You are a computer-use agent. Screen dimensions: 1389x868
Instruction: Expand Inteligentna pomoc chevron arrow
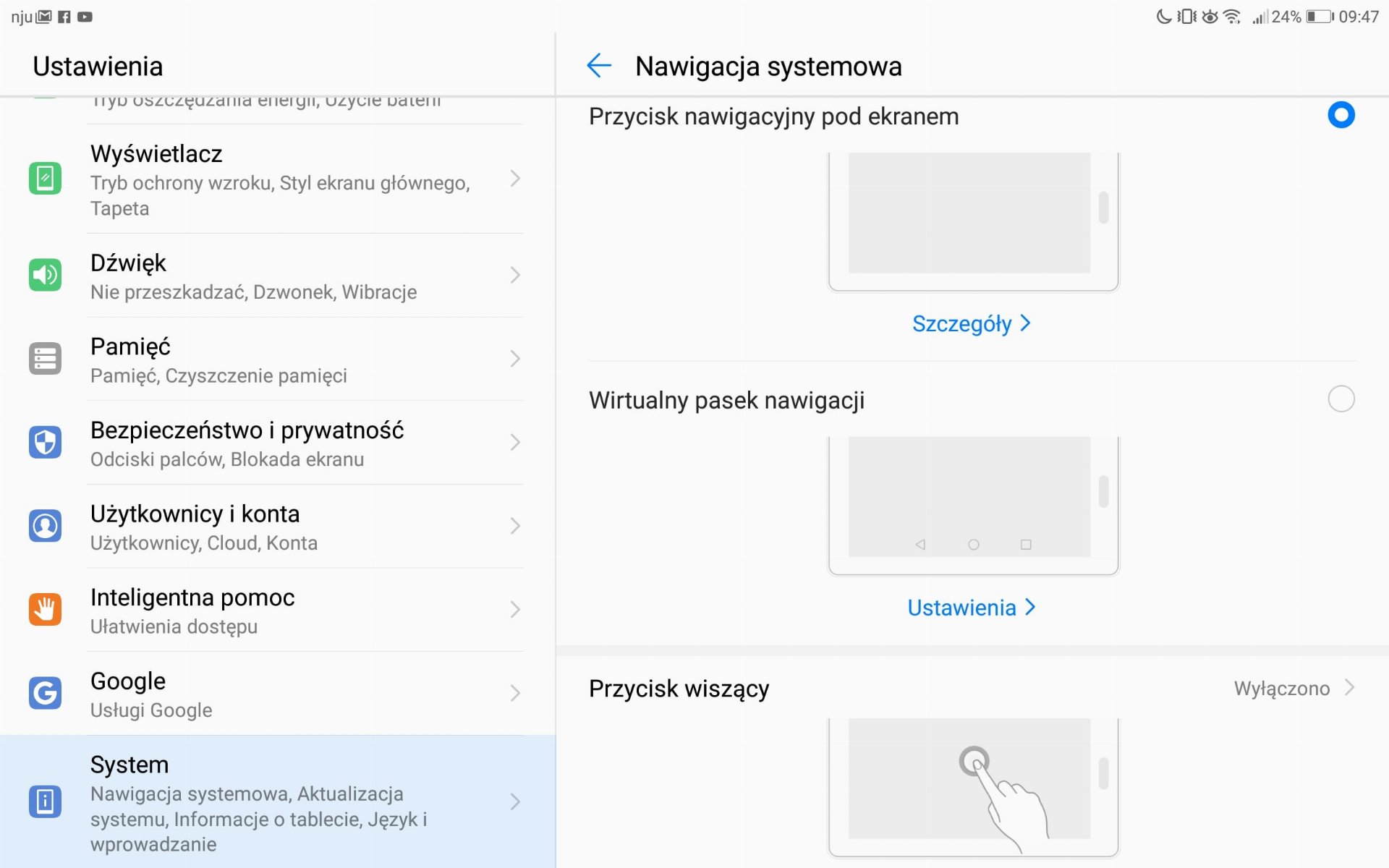click(515, 609)
